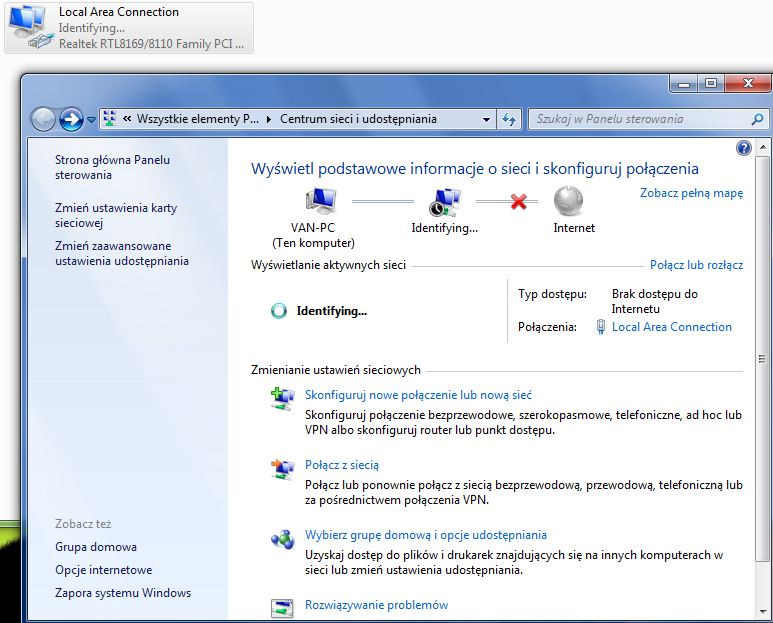
Task: Maximize the Control Panel window
Action: click(710, 83)
